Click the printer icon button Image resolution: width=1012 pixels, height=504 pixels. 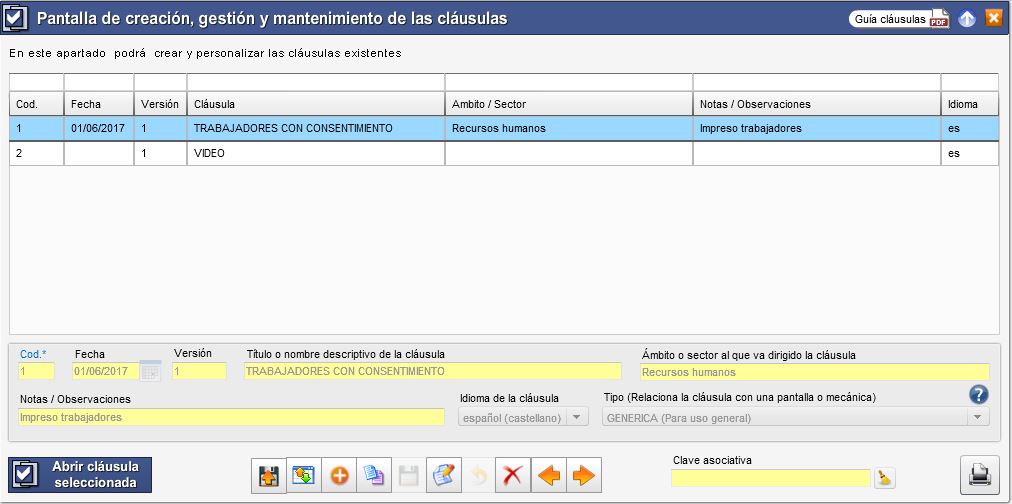(x=979, y=476)
